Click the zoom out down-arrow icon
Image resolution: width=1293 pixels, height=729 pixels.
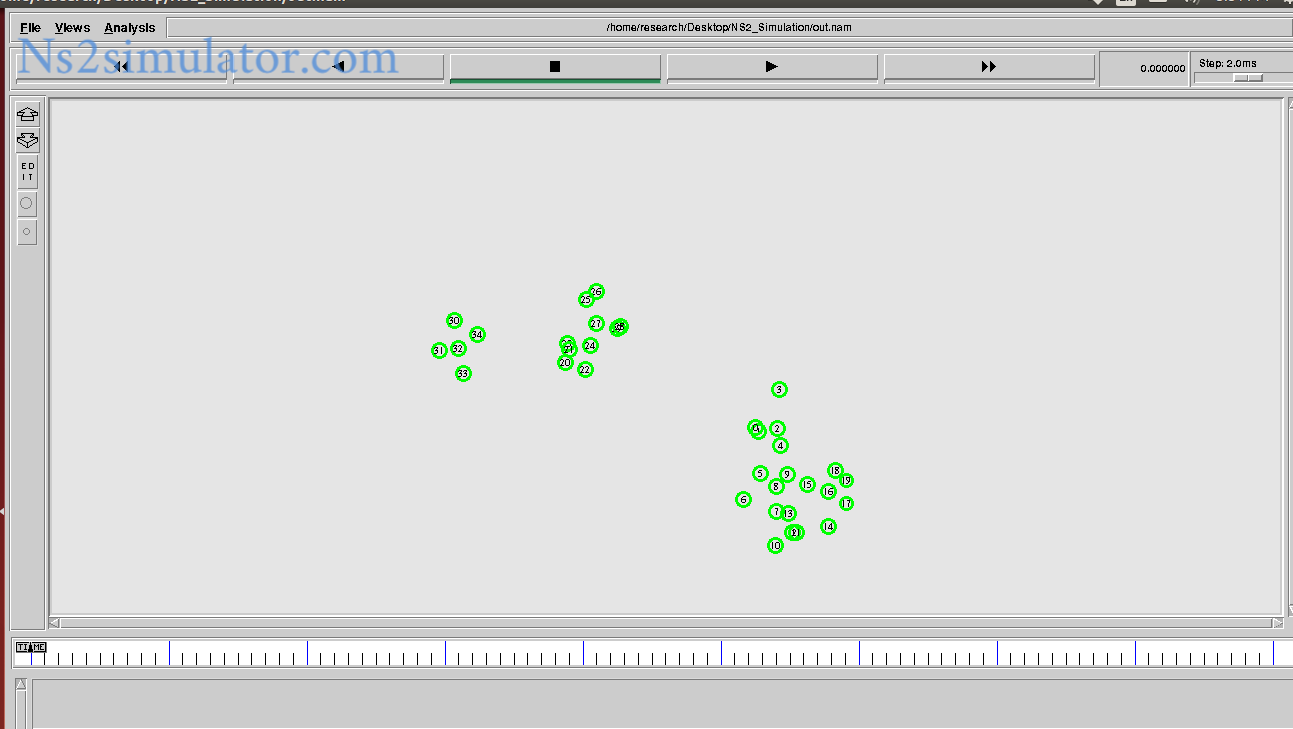(x=27, y=141)
